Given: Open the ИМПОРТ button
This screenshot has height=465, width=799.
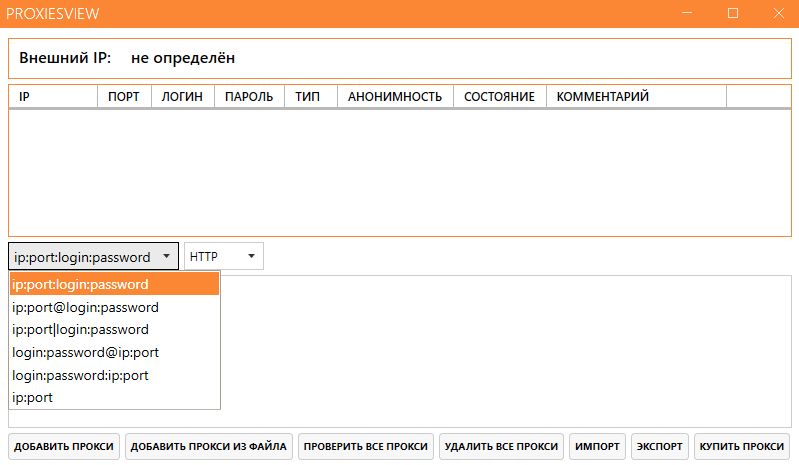Looking at the screenshot, I should tap(597, 447).
